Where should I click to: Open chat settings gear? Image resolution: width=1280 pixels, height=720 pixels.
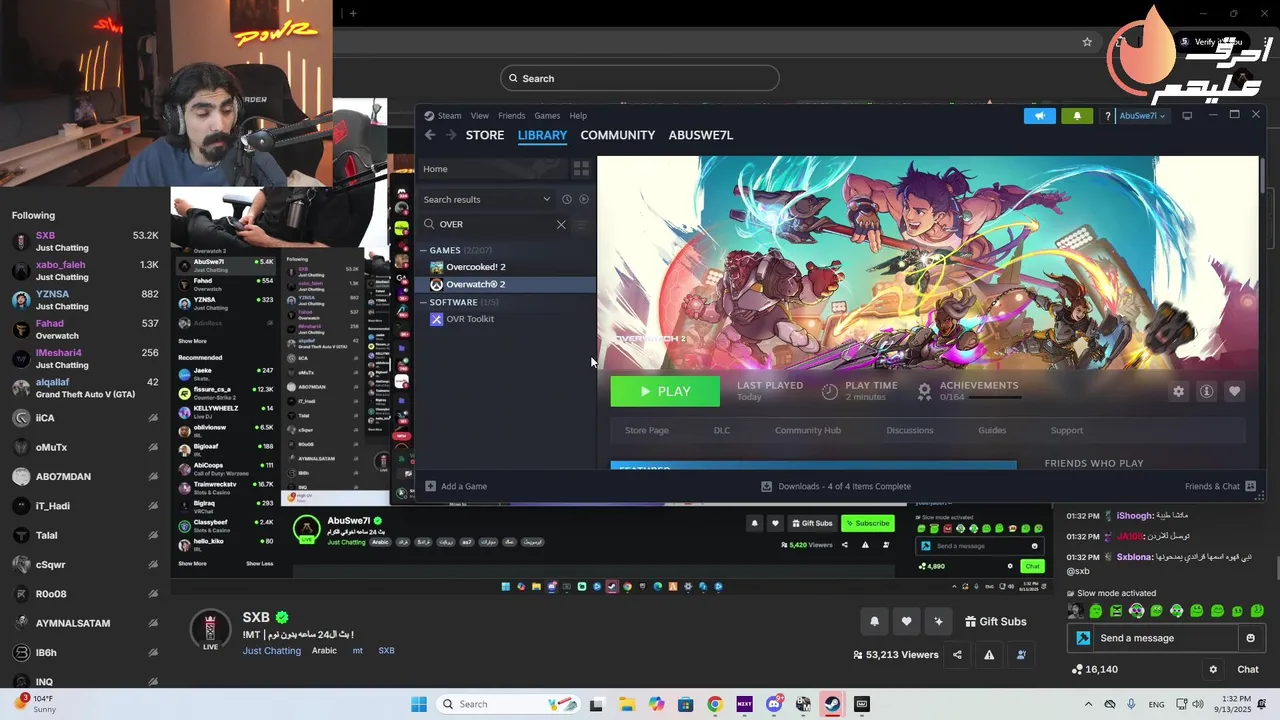pyautogui.click(x=1213, y=670)
